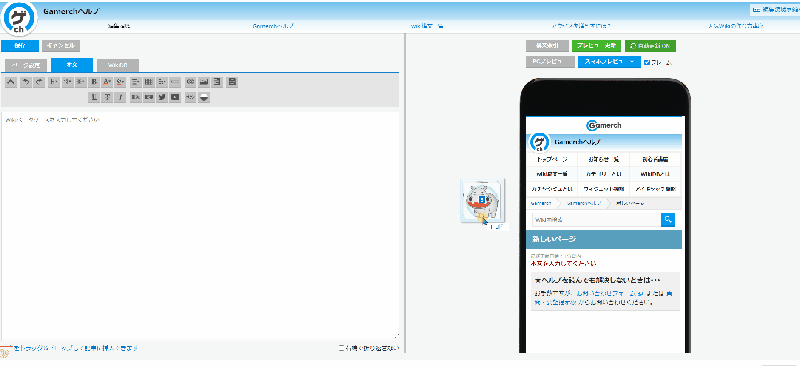Click the undo arrow icon
The height and width of the screenshot is (369, 800).
click(25, 82)
